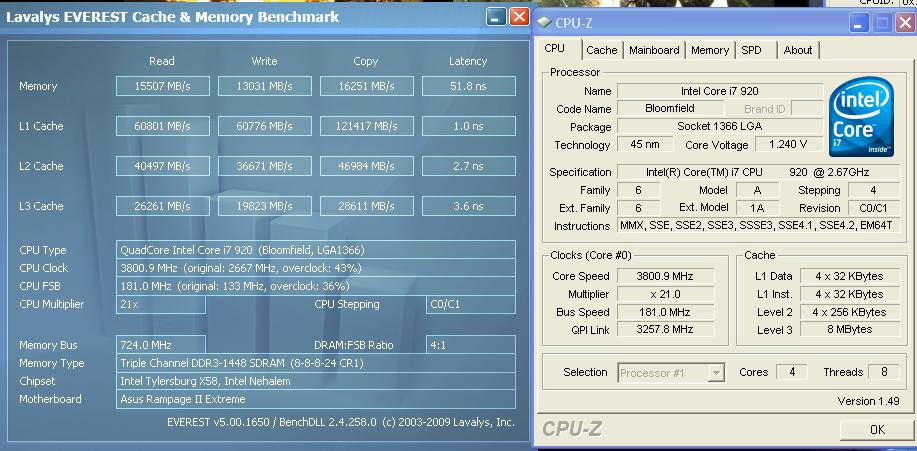Click the Instructions field in CPU-Z
This screenshot has height=451, width=917.
[x=759, y=226]
